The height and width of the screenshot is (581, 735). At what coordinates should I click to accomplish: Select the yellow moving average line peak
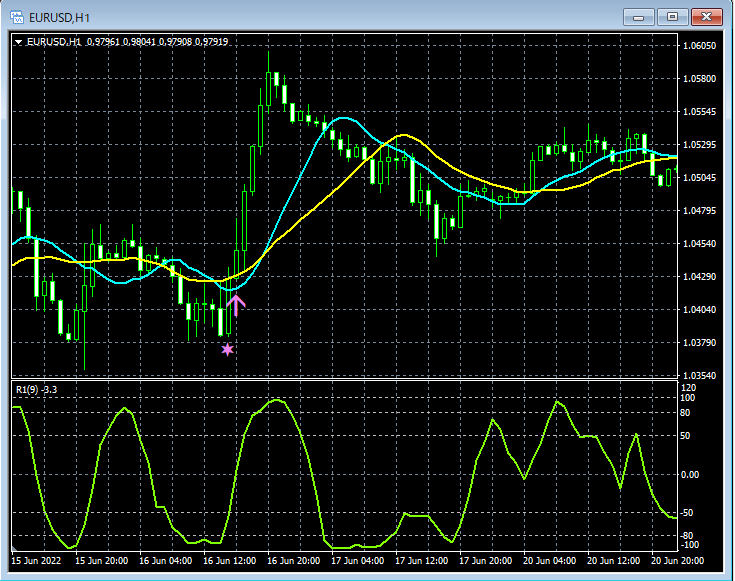pos(403,135)
